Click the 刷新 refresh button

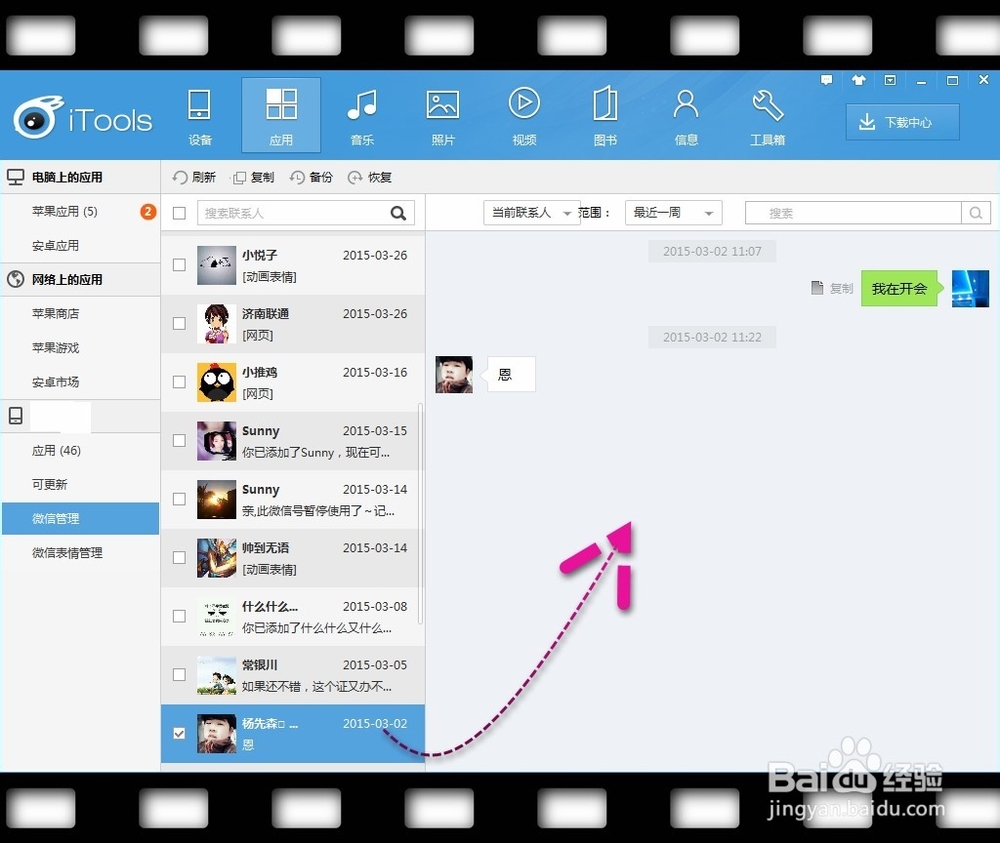pos(194,177)
